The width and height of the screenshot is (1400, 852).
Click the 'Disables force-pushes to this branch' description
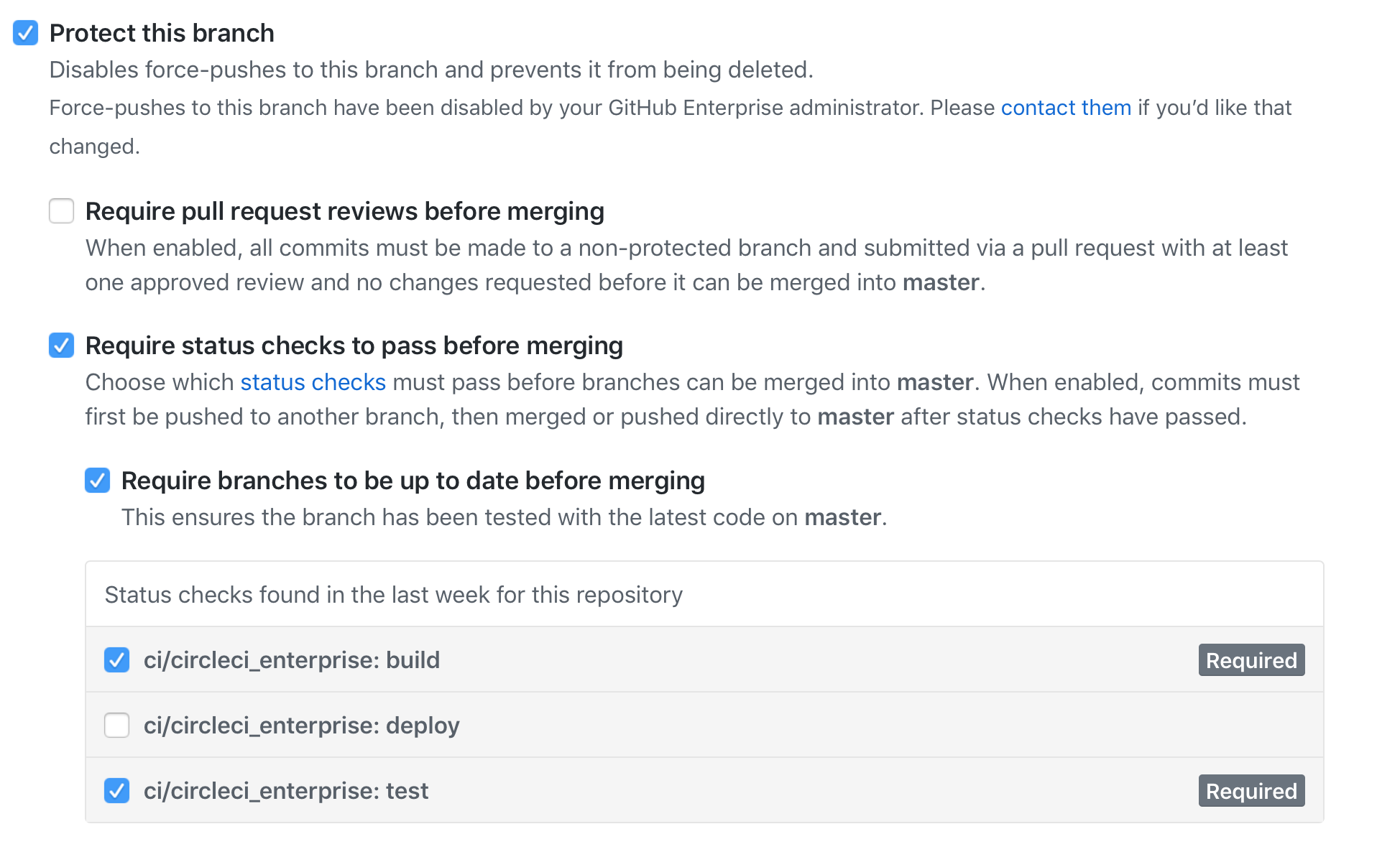tap(431, 70)
